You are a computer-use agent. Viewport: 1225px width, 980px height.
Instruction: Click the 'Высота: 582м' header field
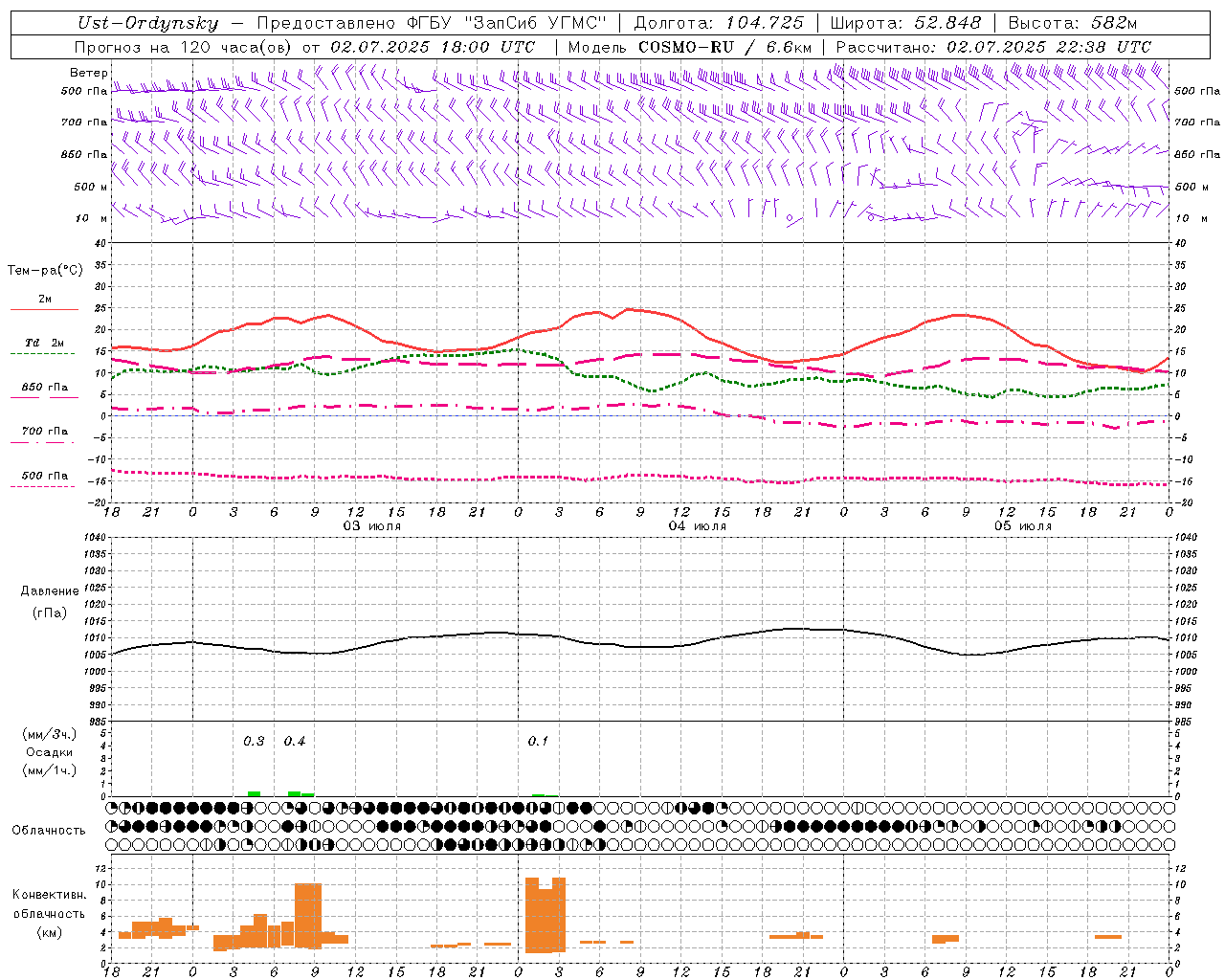tap(1072, 23)
